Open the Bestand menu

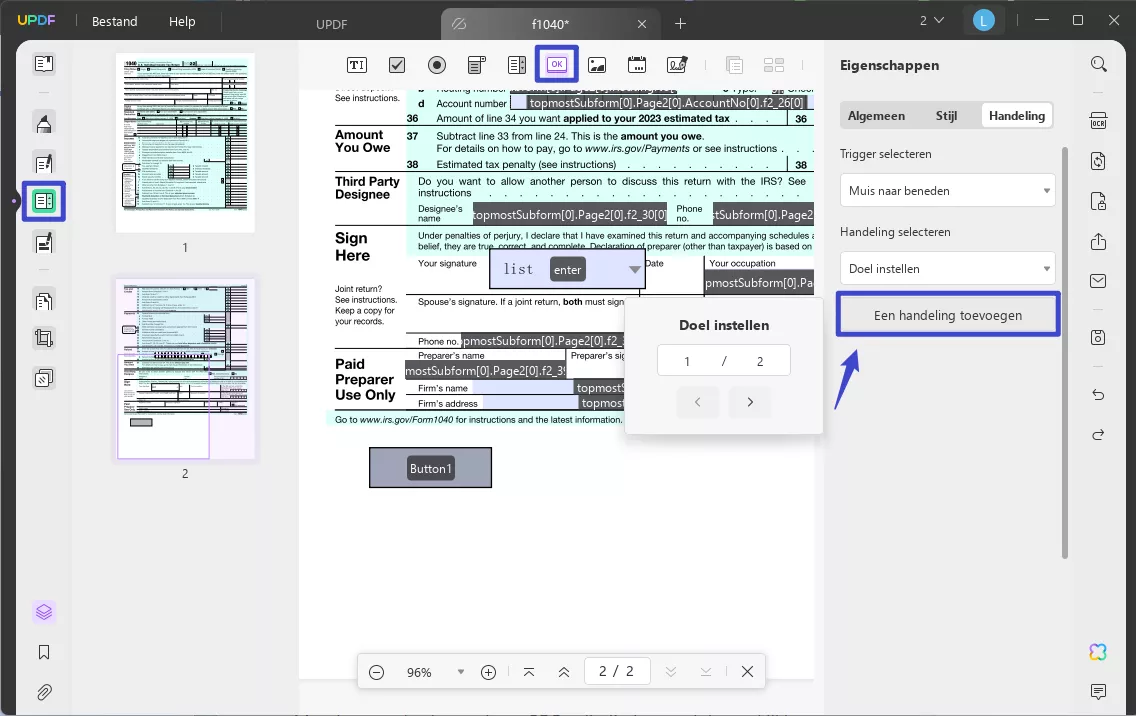pos(114,22)
